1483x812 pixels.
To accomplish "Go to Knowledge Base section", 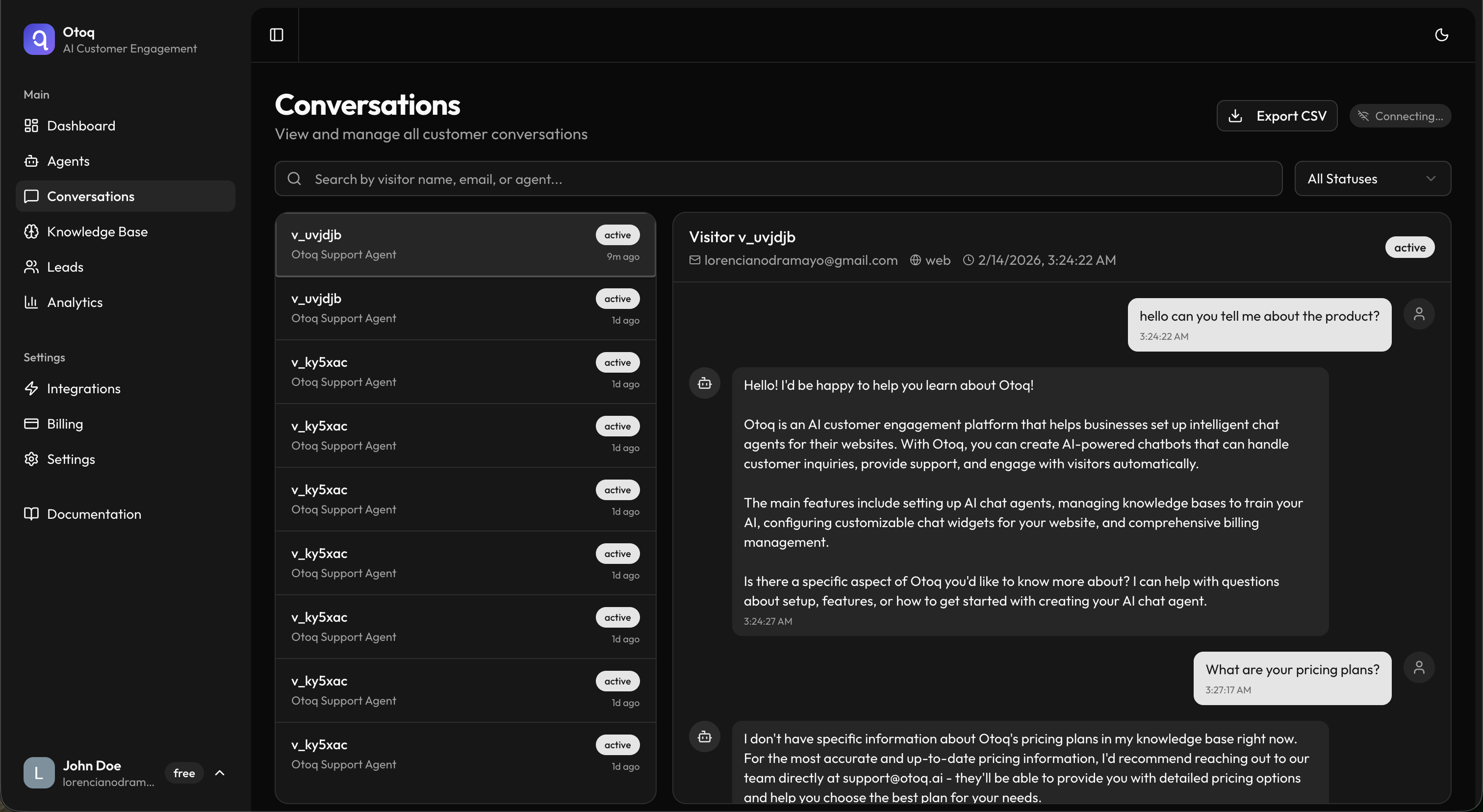I will click(x=97, y=232).
